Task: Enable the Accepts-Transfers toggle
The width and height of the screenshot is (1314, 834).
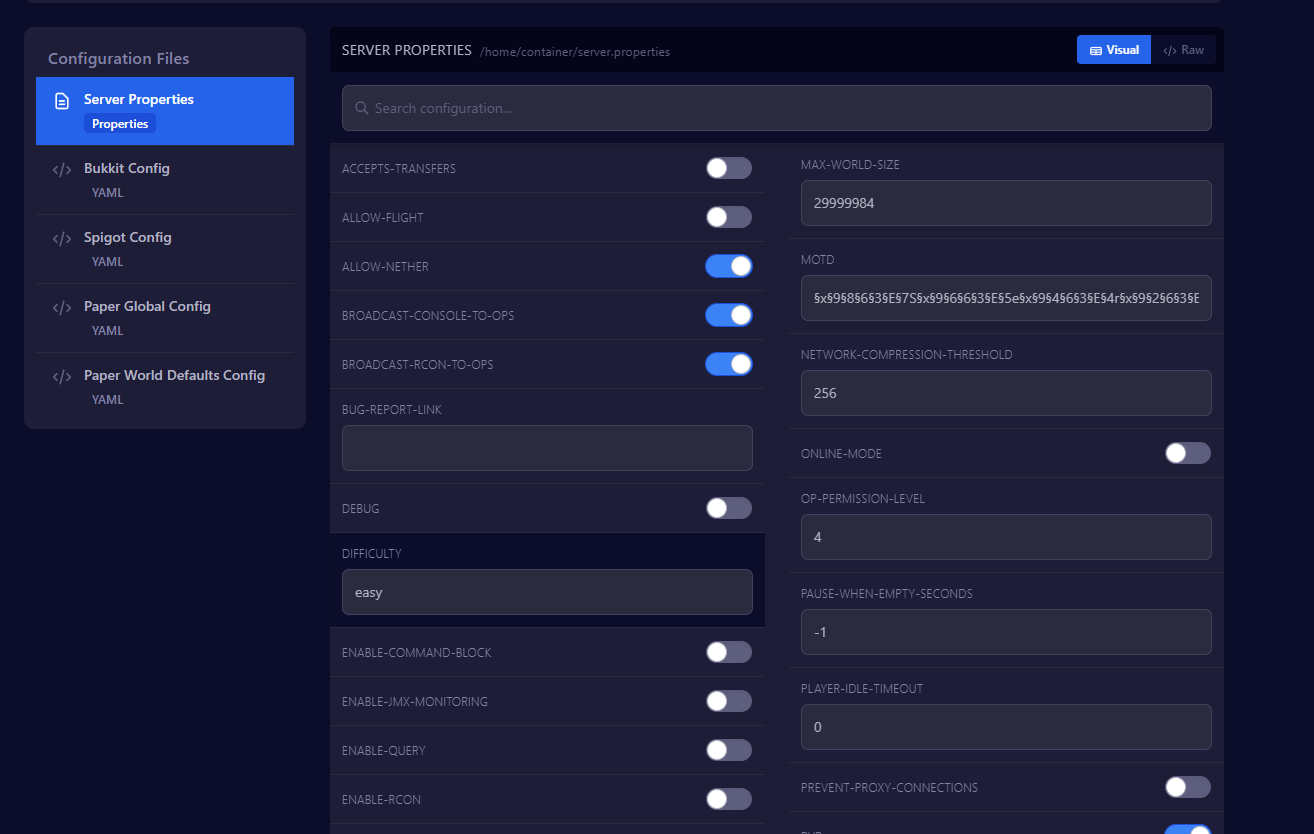Action: click(728, 168)
